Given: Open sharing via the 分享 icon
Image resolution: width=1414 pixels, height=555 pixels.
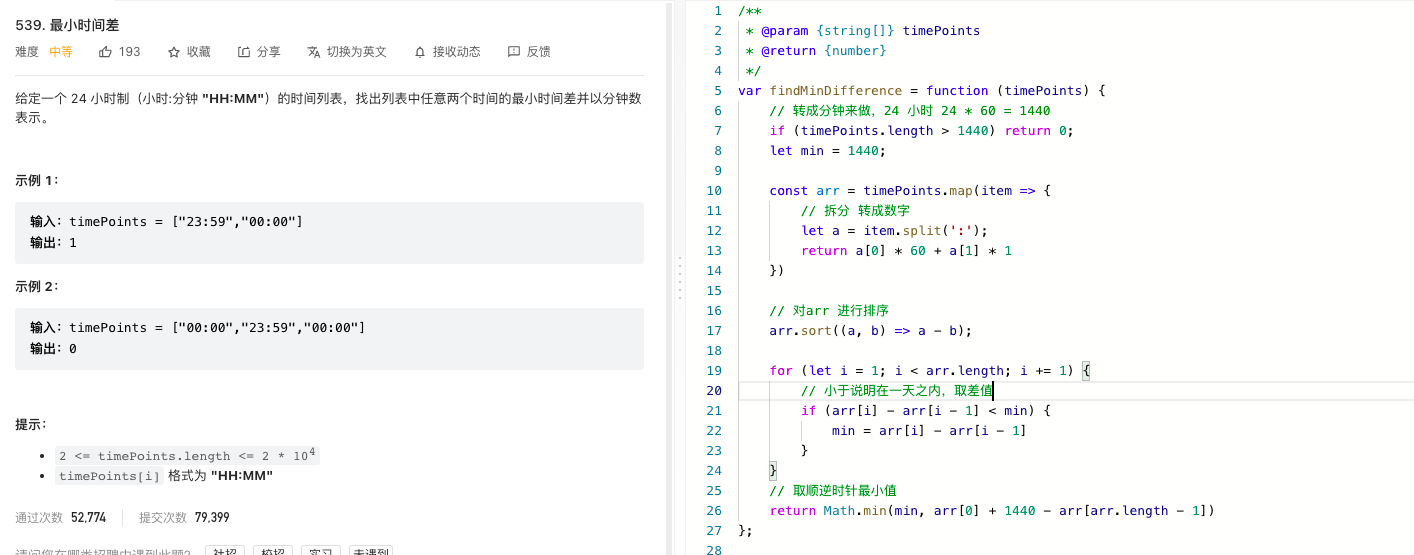Looking at the screenshot, I should click(x=244, y=52).
